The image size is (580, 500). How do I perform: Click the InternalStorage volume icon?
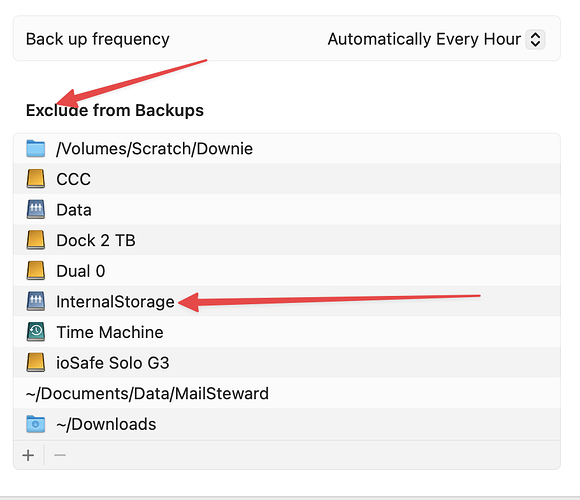36,301
